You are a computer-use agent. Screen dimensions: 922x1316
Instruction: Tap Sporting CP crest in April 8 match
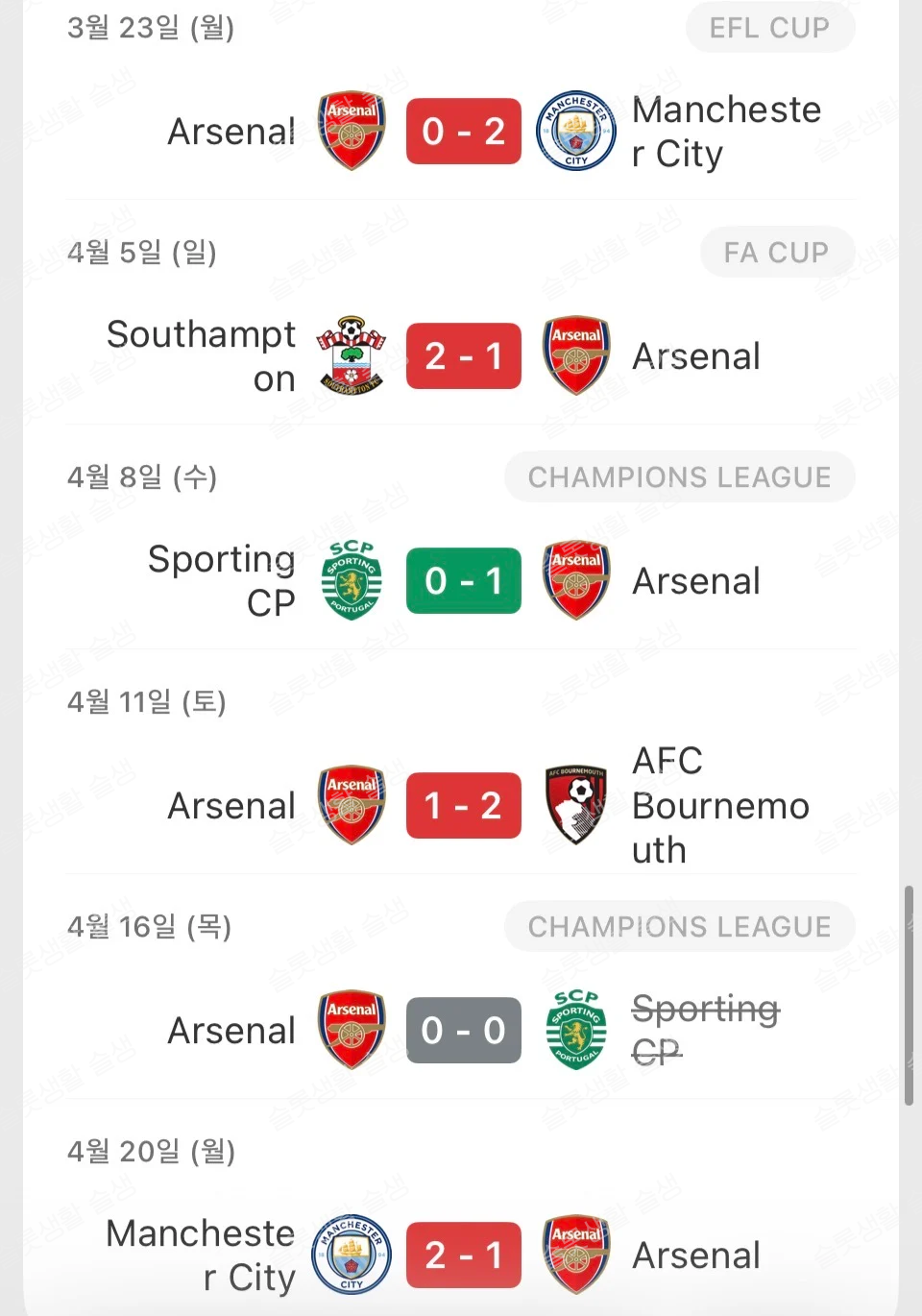pyautogui.click(x=352, y=580)
